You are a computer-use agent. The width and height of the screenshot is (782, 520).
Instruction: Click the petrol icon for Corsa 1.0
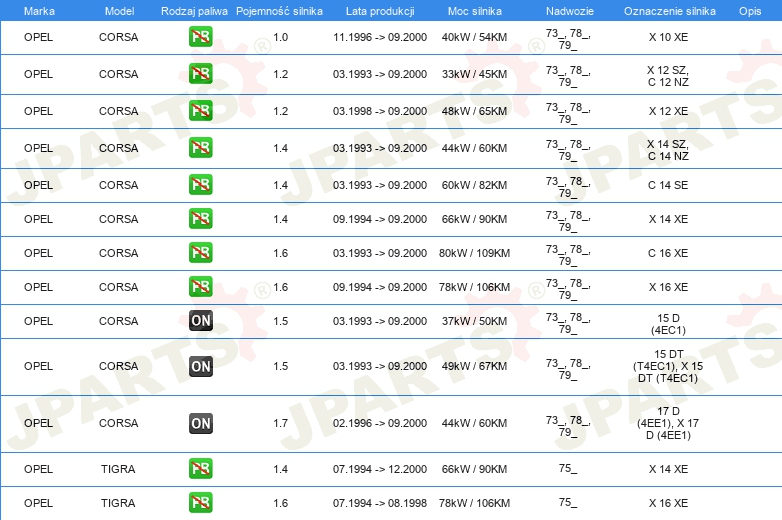(x=200, y=37)
